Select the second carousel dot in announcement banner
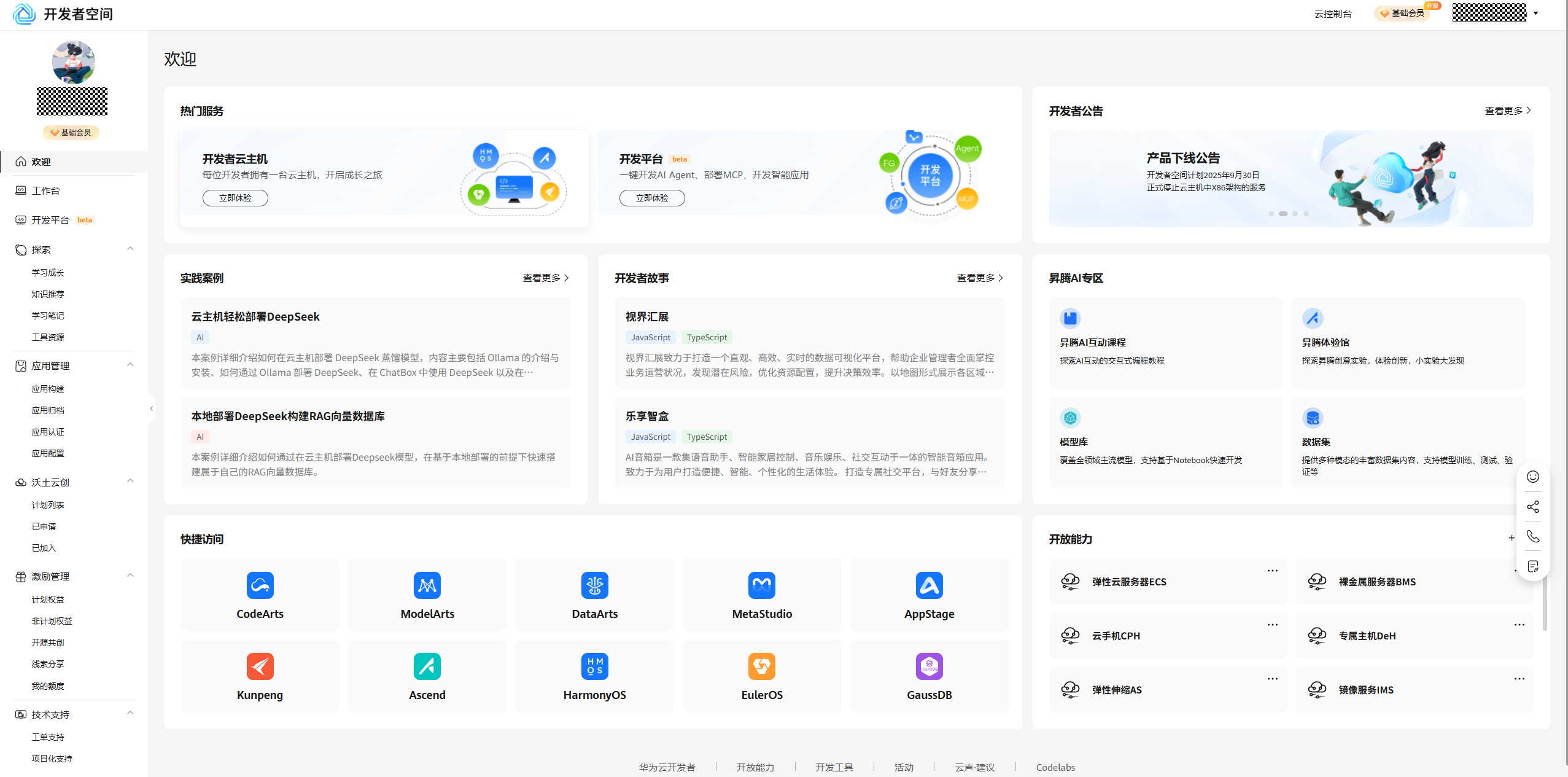 [x=1283, y=214]
